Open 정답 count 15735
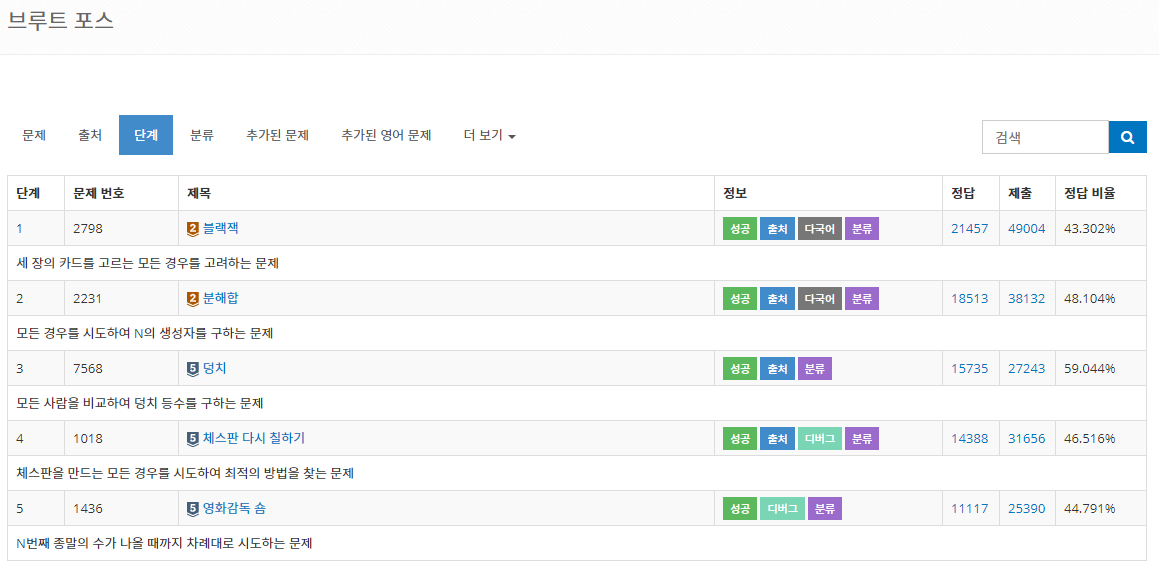1159x571 pixels. click(970, 368)
